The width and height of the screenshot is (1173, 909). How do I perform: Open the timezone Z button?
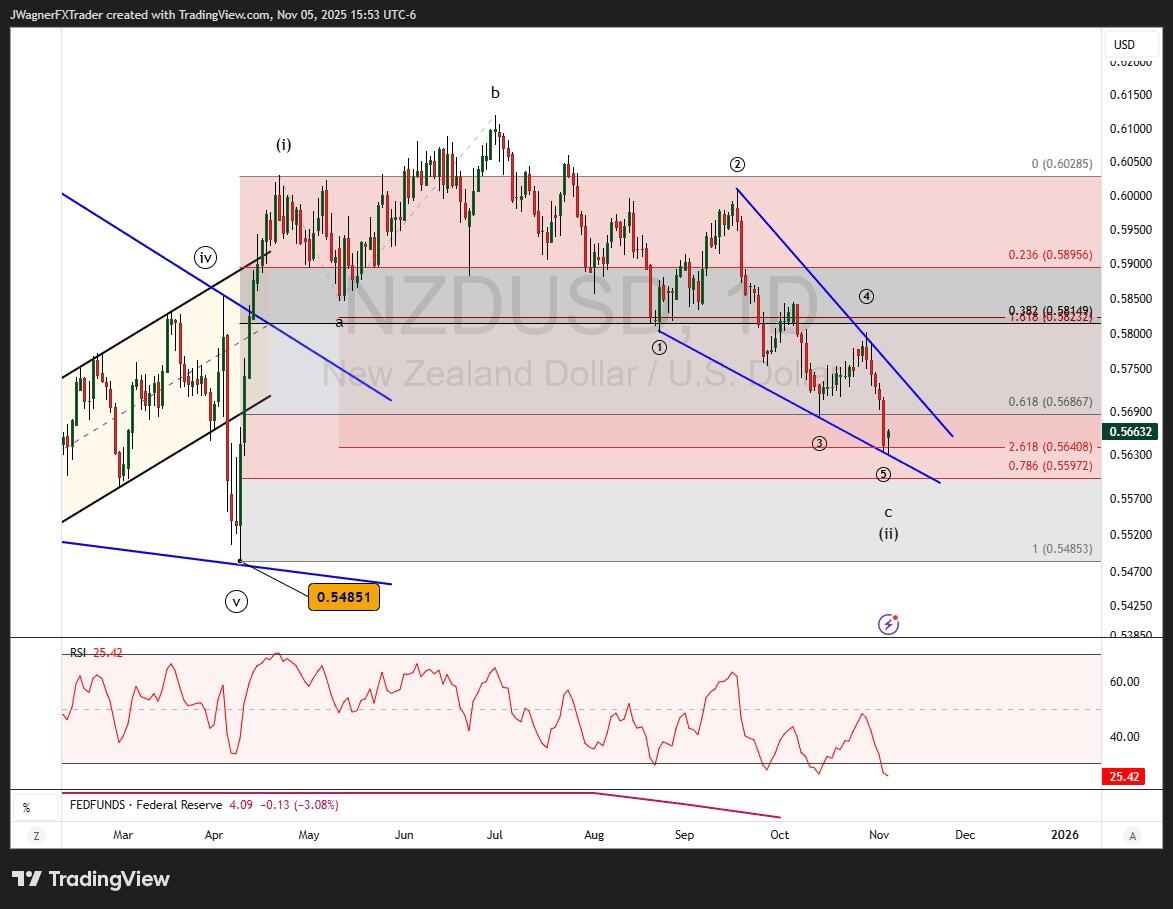click(x=36, y=835)
